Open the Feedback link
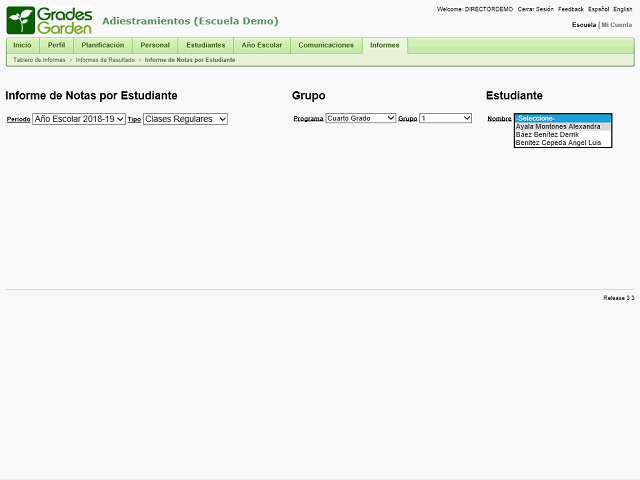 tap(571, 9)
